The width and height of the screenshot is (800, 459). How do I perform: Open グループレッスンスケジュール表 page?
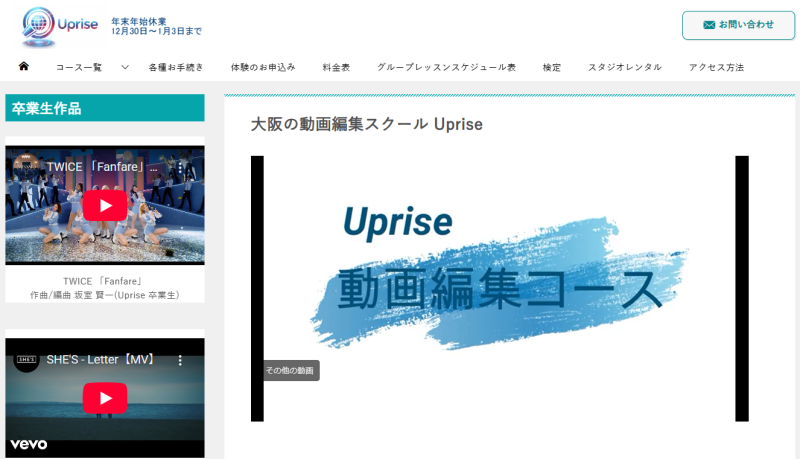[446, 67]
